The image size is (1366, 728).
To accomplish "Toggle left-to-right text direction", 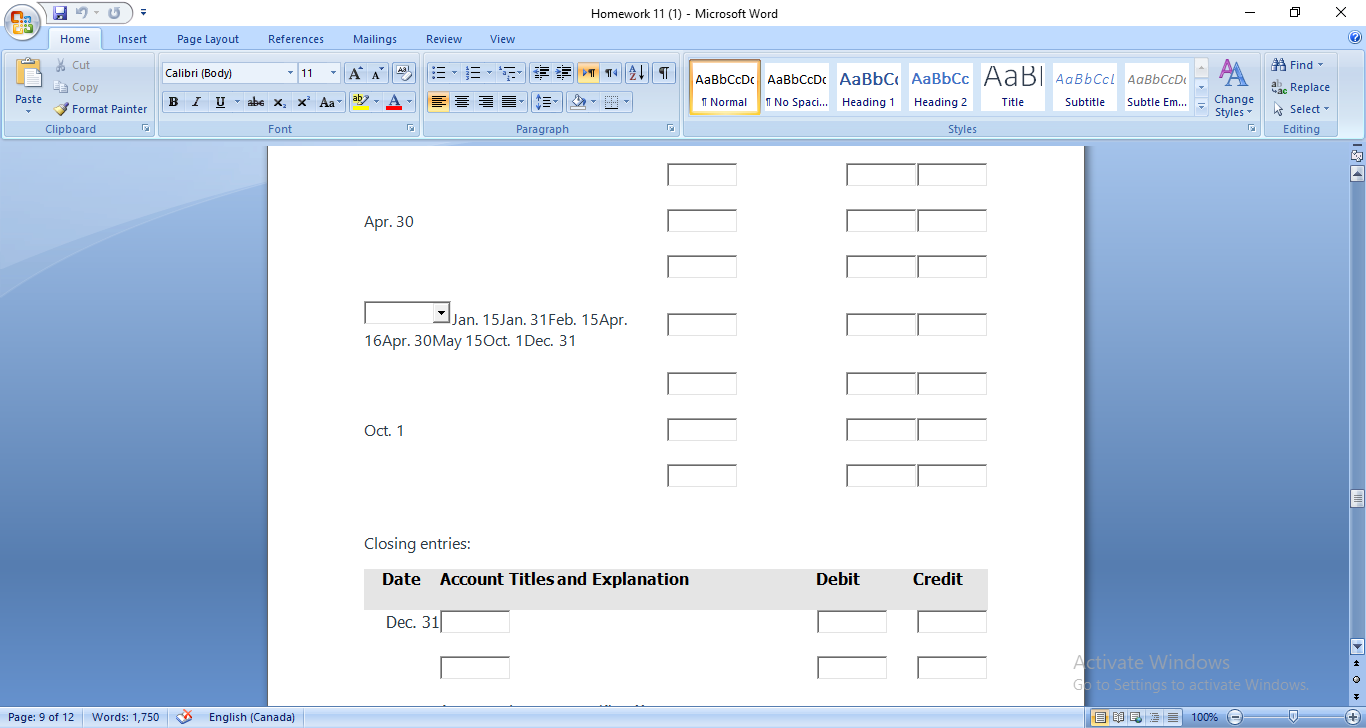I will [588, 73].
